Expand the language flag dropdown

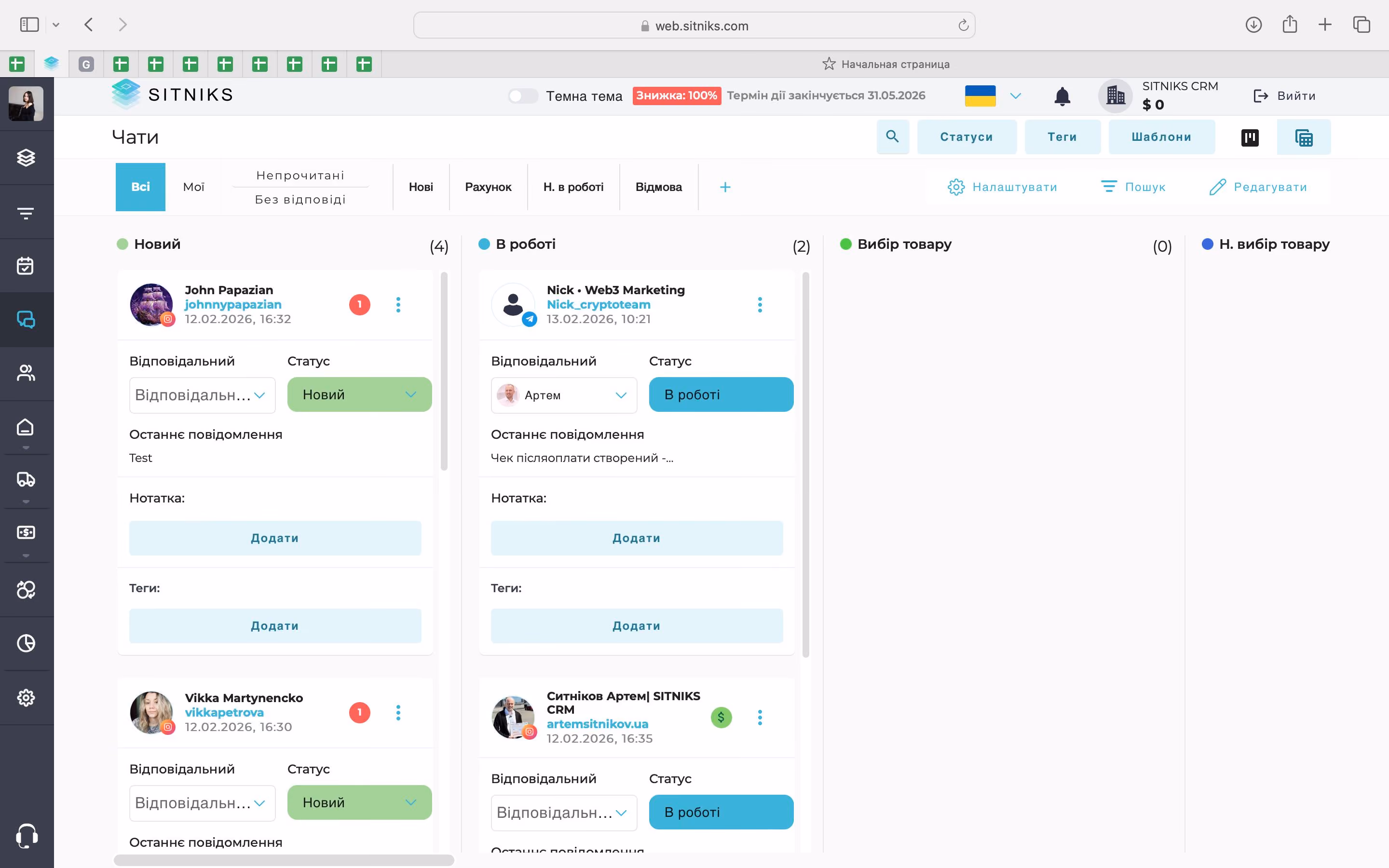click(1015, 96)
